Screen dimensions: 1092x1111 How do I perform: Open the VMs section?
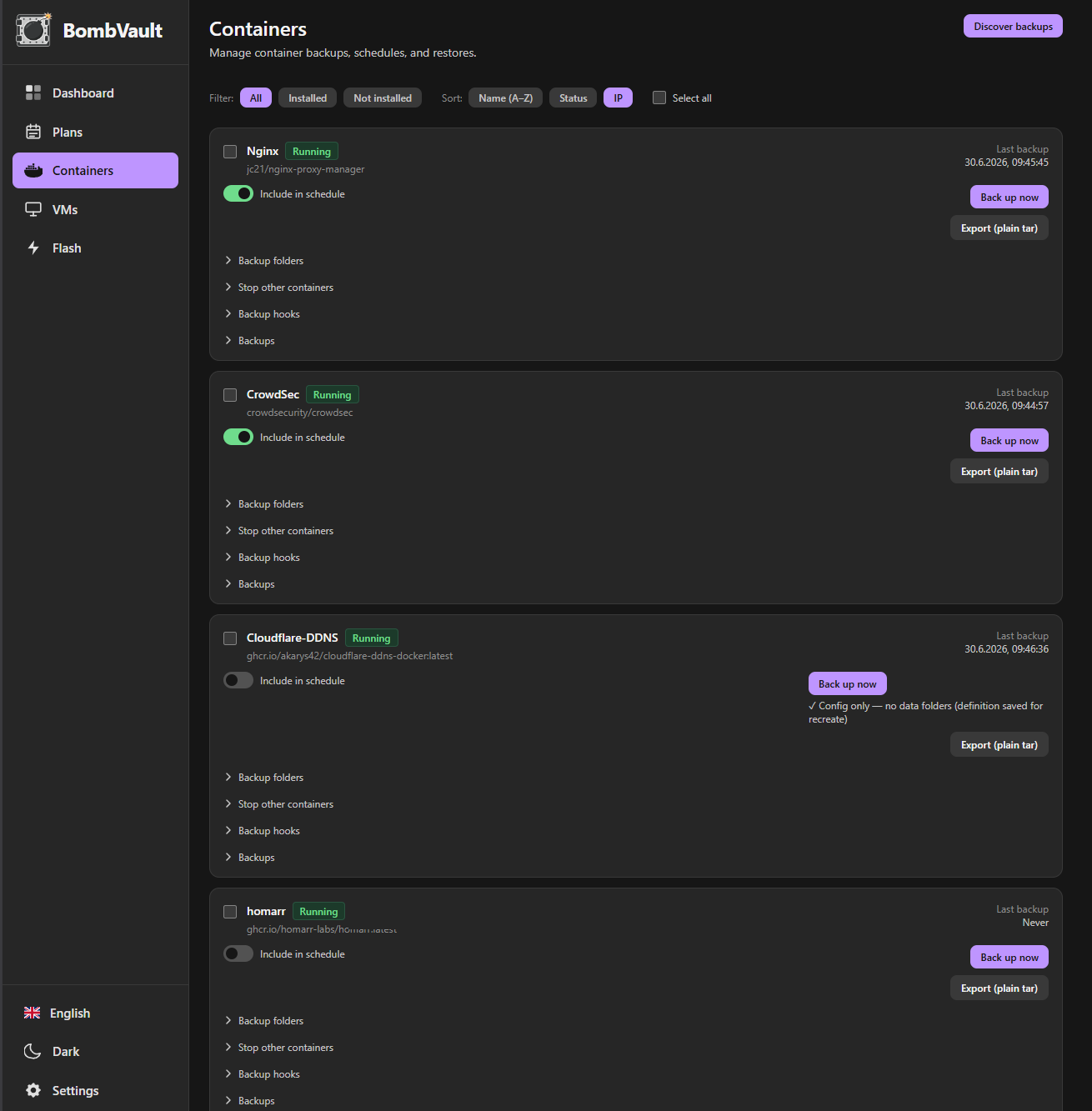(95, 209)
